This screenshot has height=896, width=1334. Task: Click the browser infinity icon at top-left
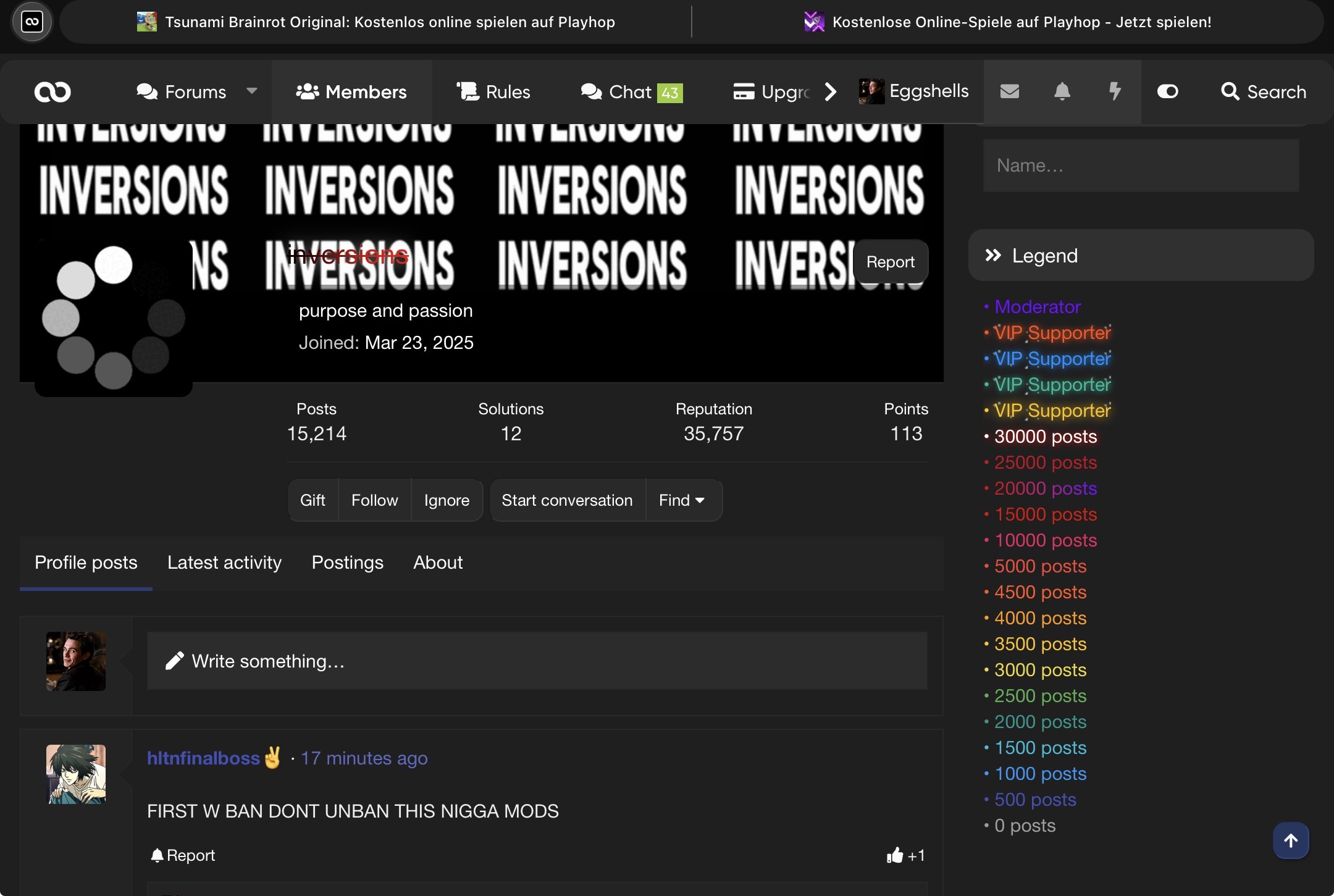pos(32,22)
